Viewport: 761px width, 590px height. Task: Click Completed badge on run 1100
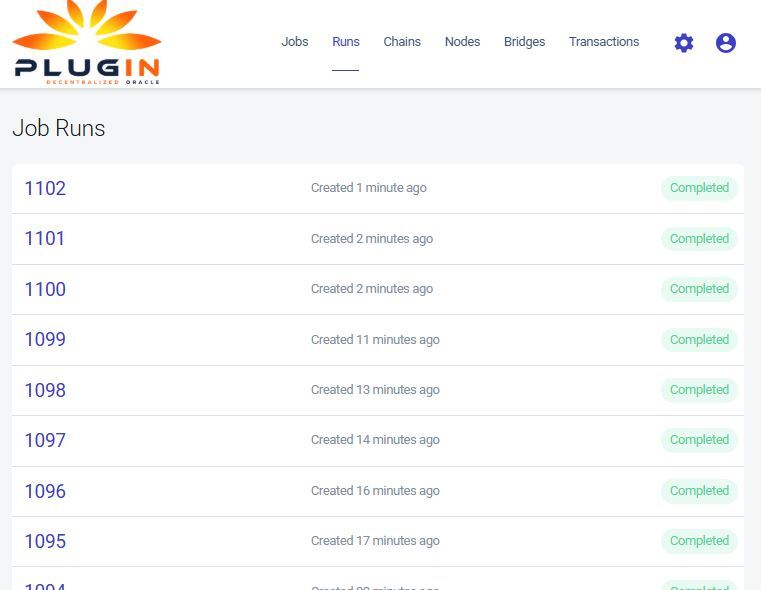tap(699, 289)
